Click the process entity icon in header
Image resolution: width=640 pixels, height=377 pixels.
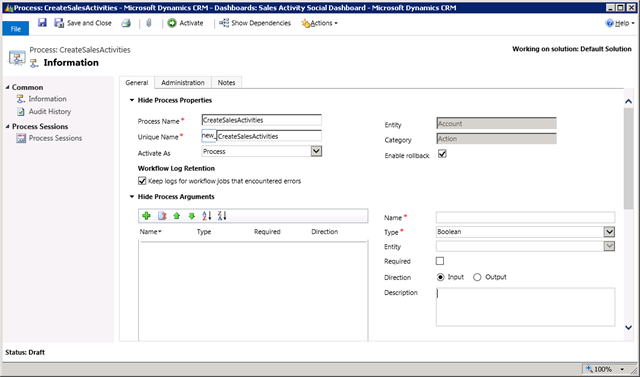[x=17, y=58]
